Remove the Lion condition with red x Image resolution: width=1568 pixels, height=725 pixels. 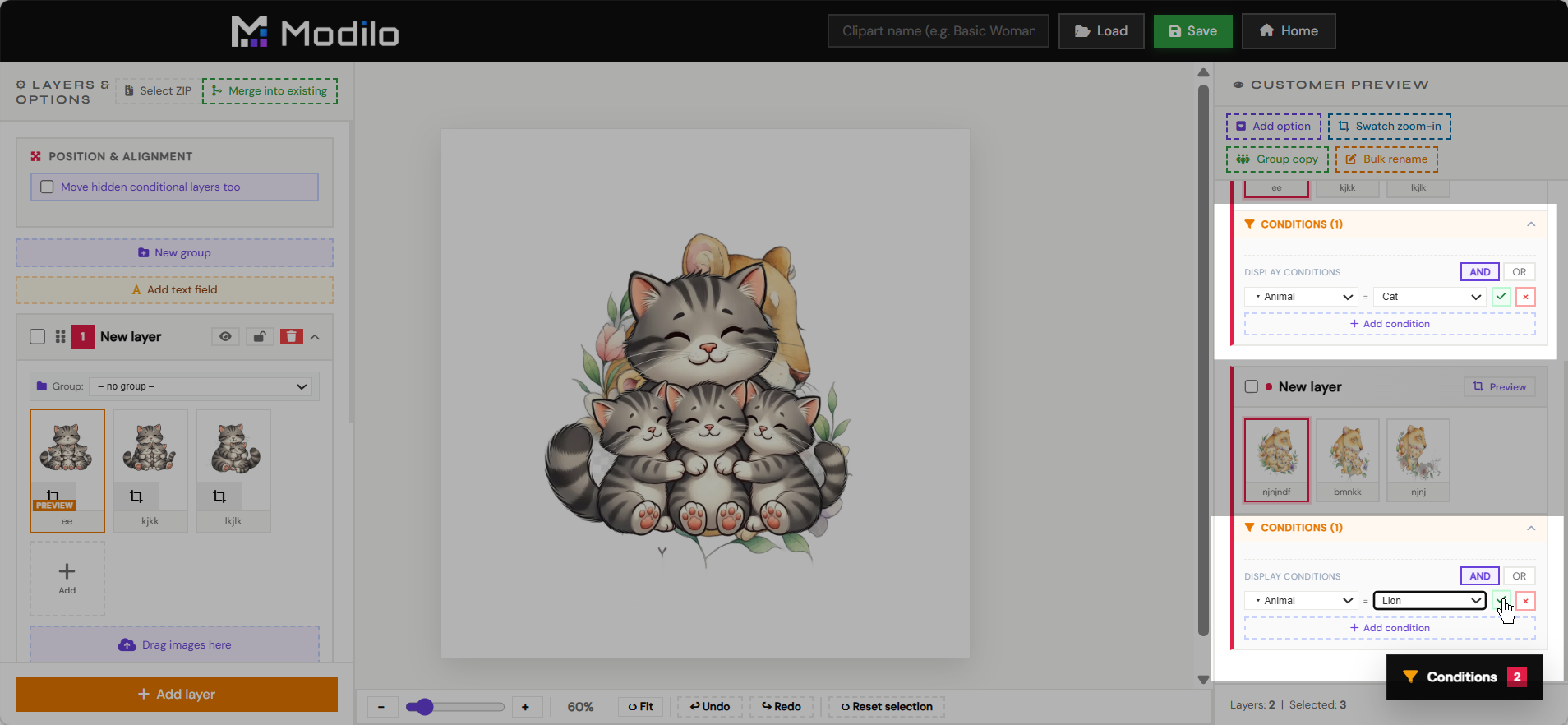(1526, 601)
